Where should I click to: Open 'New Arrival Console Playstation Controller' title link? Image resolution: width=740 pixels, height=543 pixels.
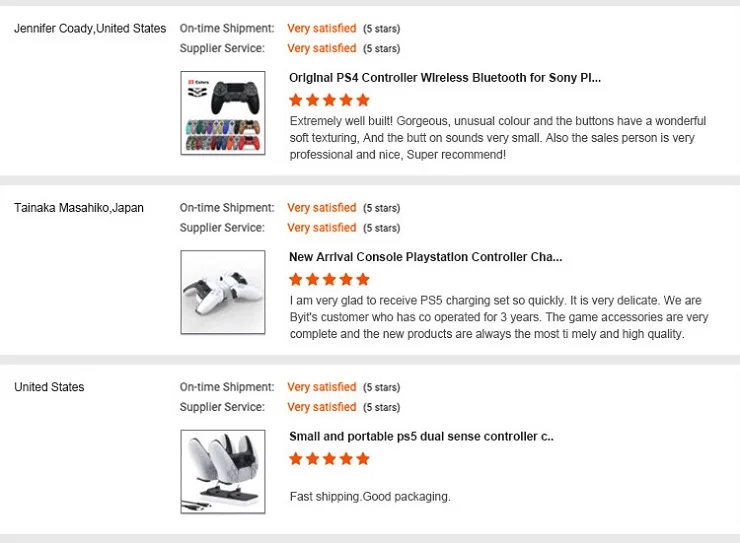coord(425,257)
